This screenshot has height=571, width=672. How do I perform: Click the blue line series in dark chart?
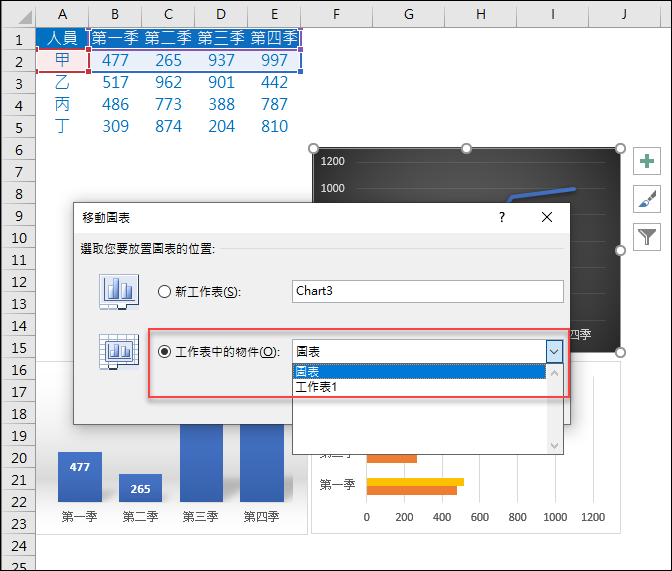[x=543, y=192]
